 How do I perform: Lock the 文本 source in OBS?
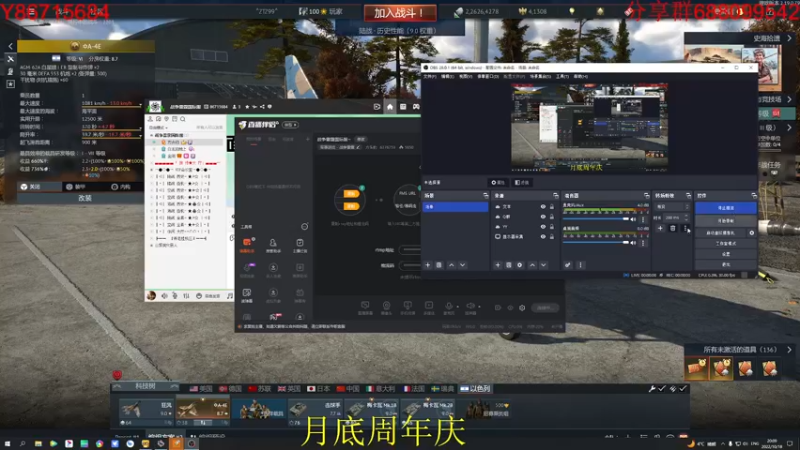coord(552,207)
